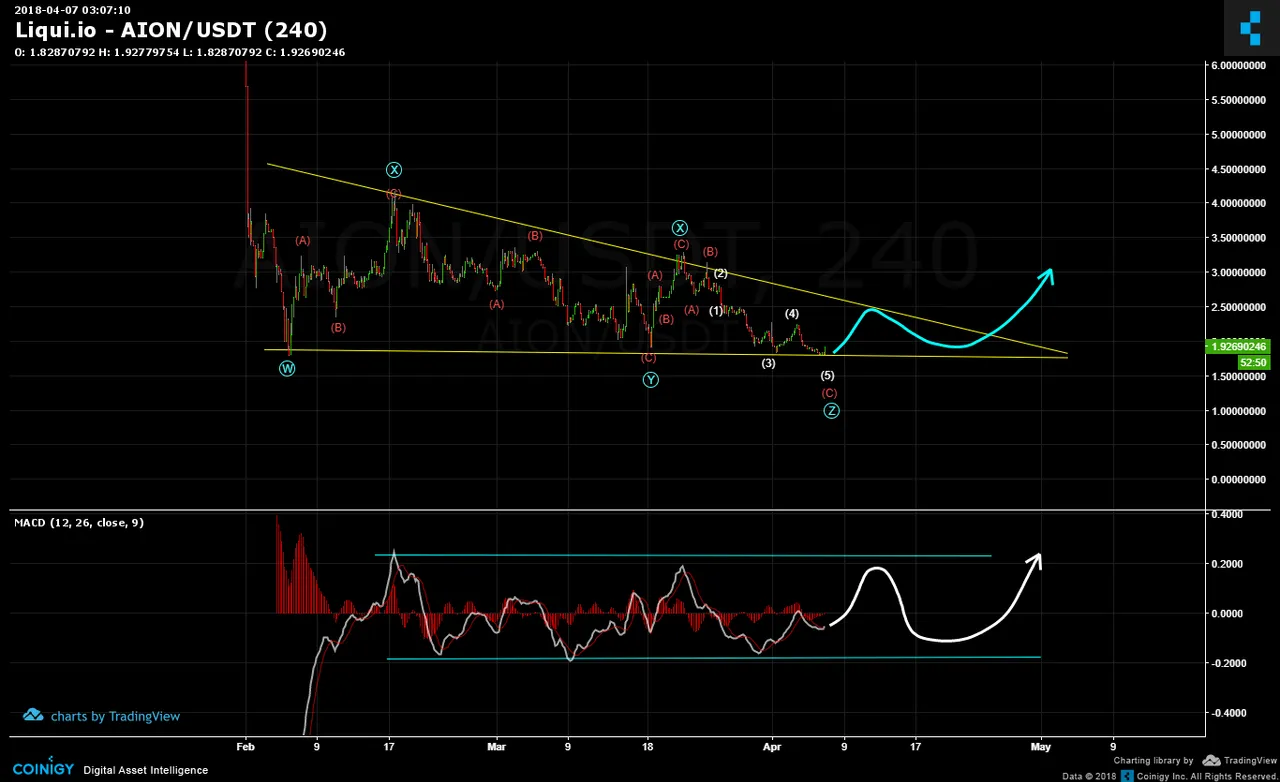Click the candle countdown label 52:50
1280x782 pixels.
pos(1254,362)
